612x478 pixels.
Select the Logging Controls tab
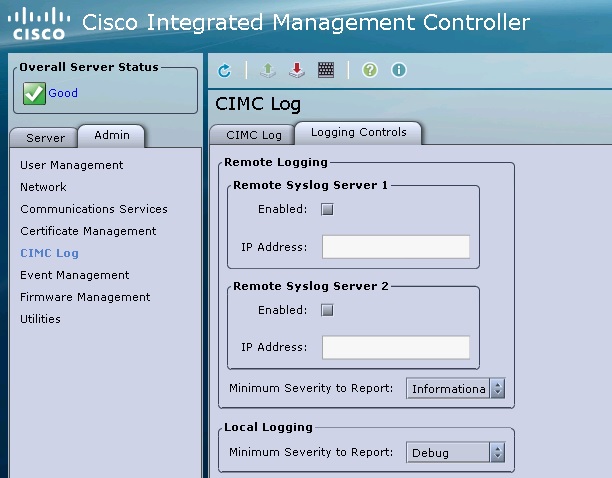(358, 133)
